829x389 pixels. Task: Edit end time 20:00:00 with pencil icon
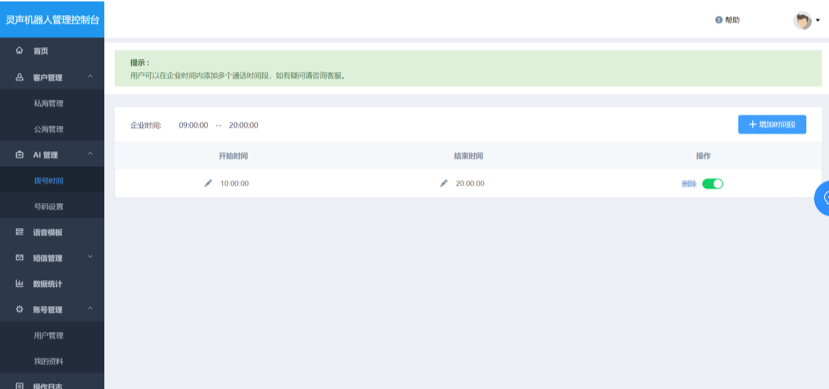(x=444, y=183)
